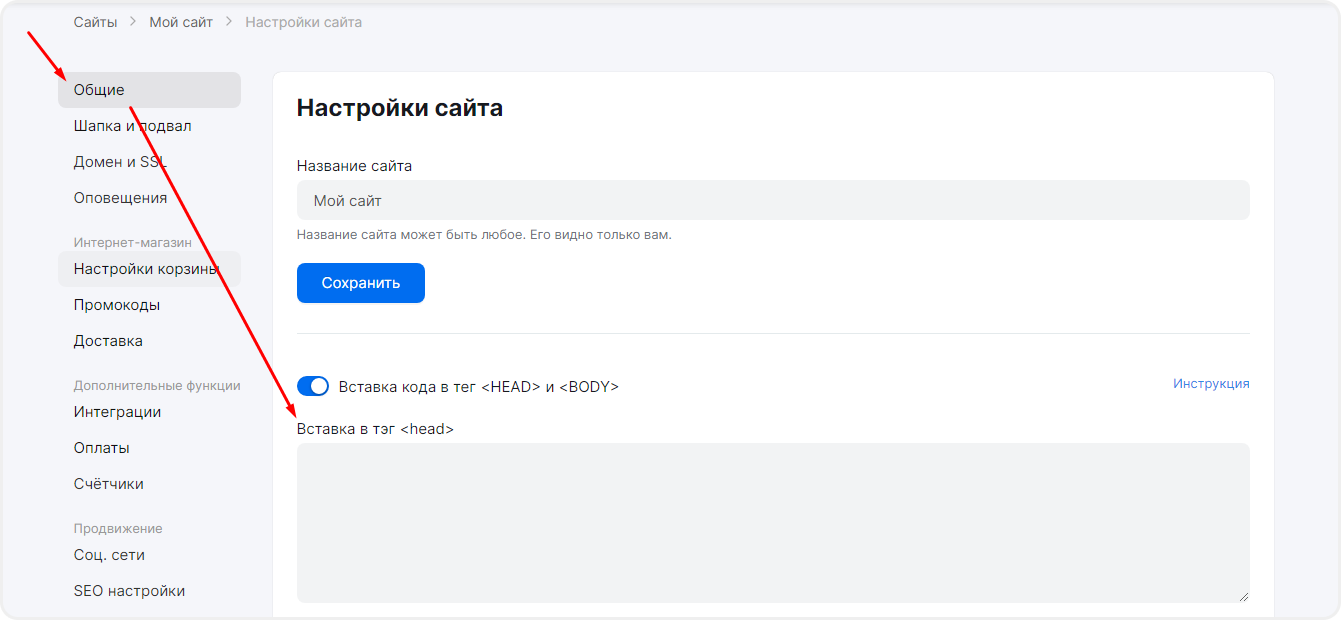Click inside the Вставка в тэг head textarea
This screenshot has width=1341, height=620.
click(772, 522)
